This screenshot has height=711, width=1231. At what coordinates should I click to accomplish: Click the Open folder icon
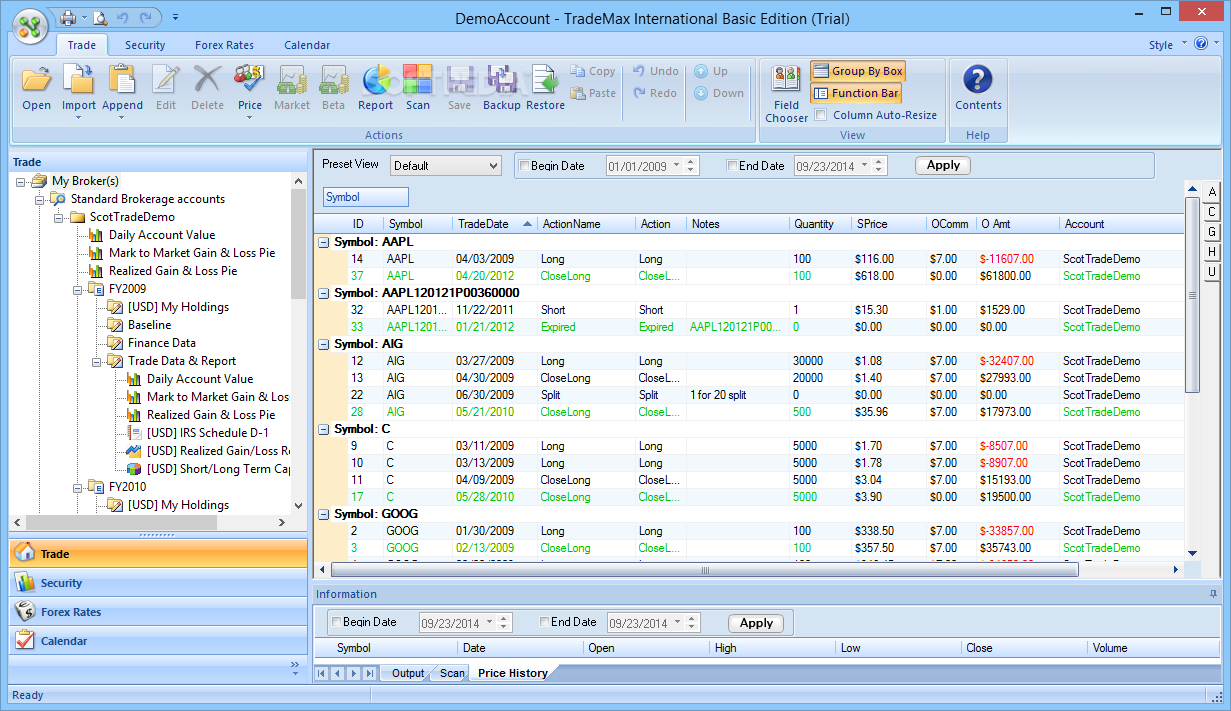37,79
